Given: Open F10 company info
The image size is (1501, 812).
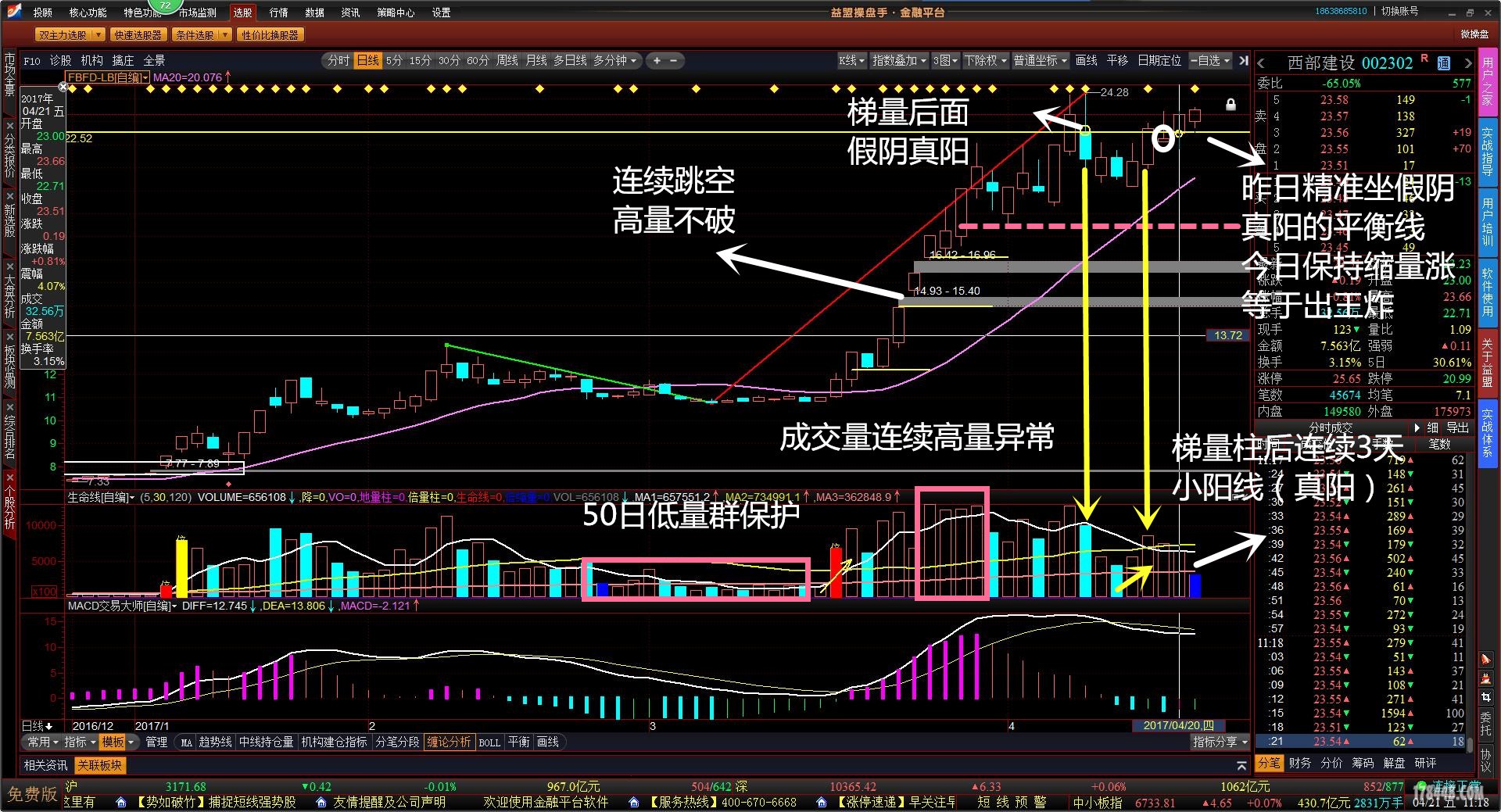Looking at the screenshot, I should [32, 60].
